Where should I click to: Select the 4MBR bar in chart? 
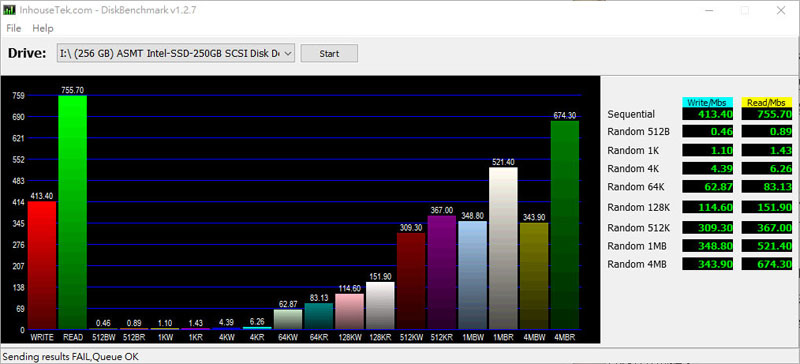565,225
